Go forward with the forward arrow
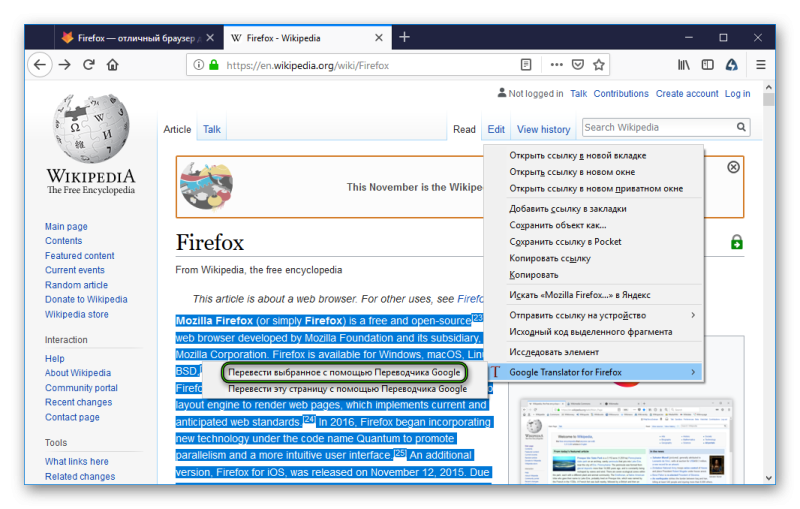This screenshot has height=509, width=800. pos(64,65)
